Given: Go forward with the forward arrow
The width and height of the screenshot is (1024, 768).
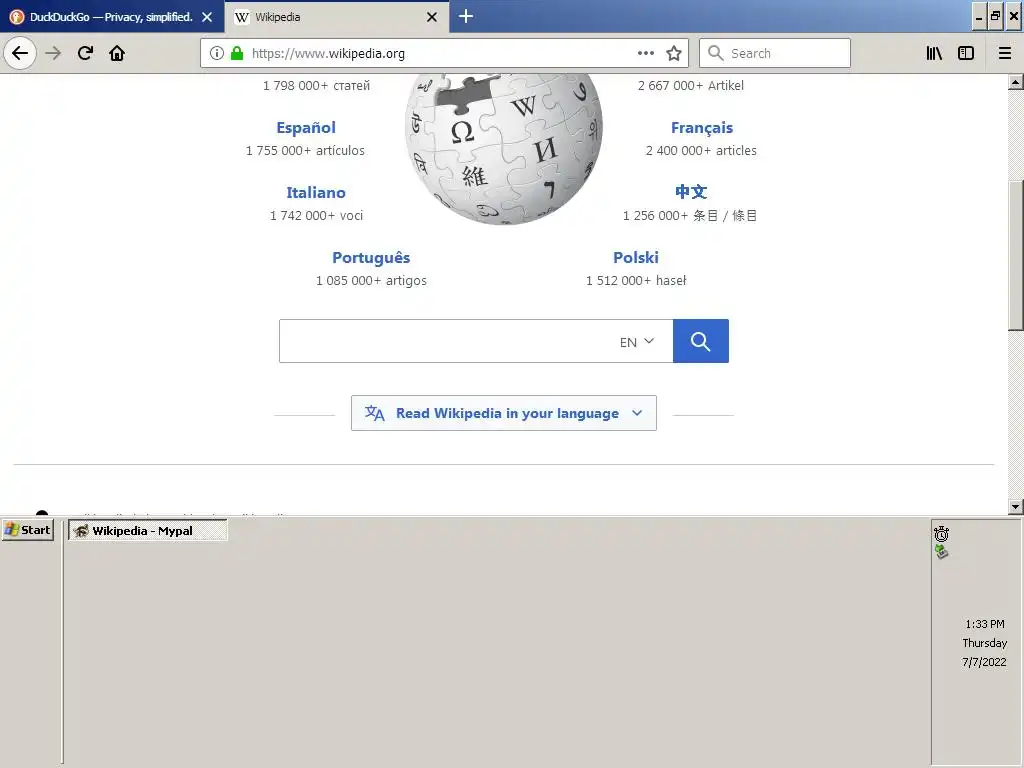Looking at the screenshot, I should [53, 53].
